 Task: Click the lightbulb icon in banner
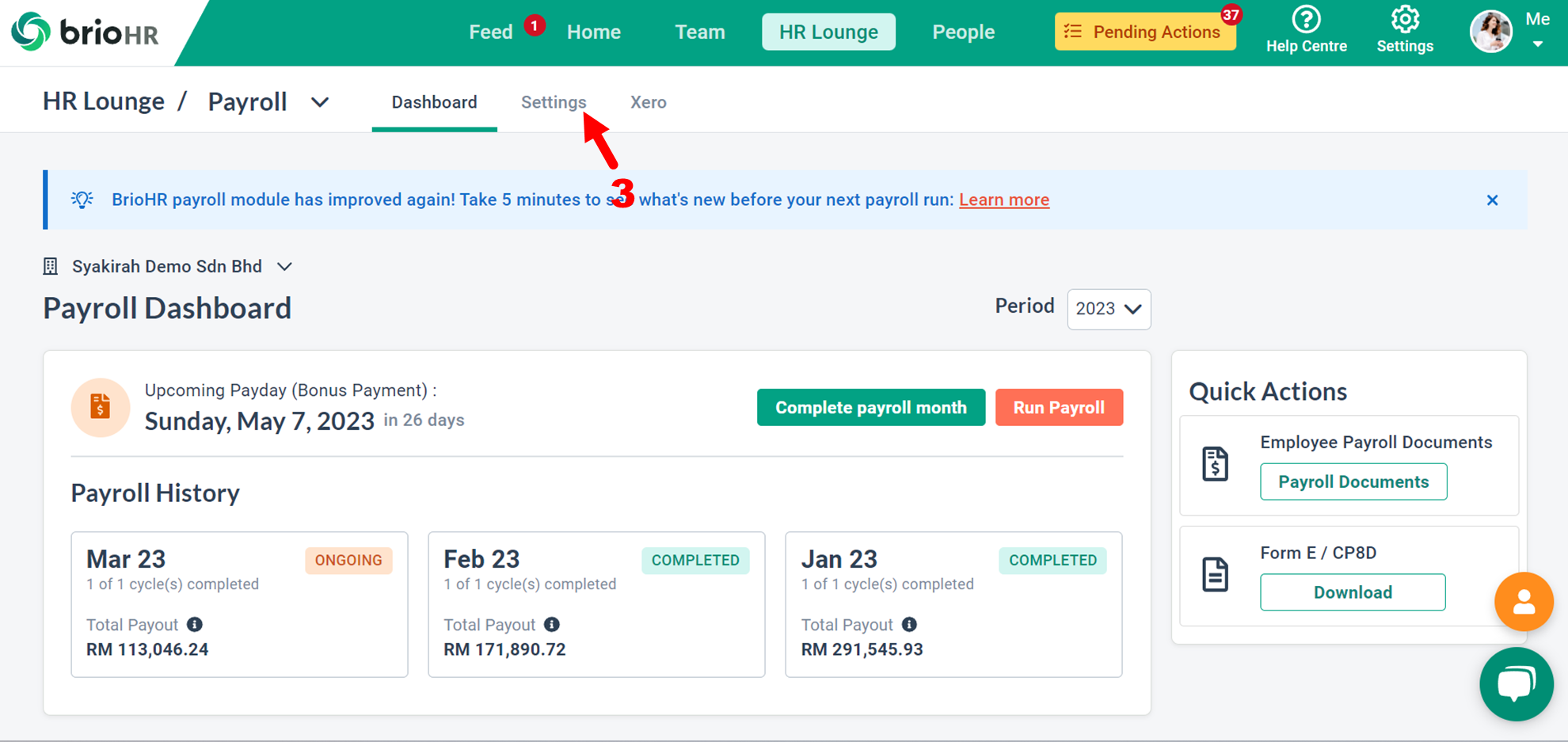tap(82, 200)
